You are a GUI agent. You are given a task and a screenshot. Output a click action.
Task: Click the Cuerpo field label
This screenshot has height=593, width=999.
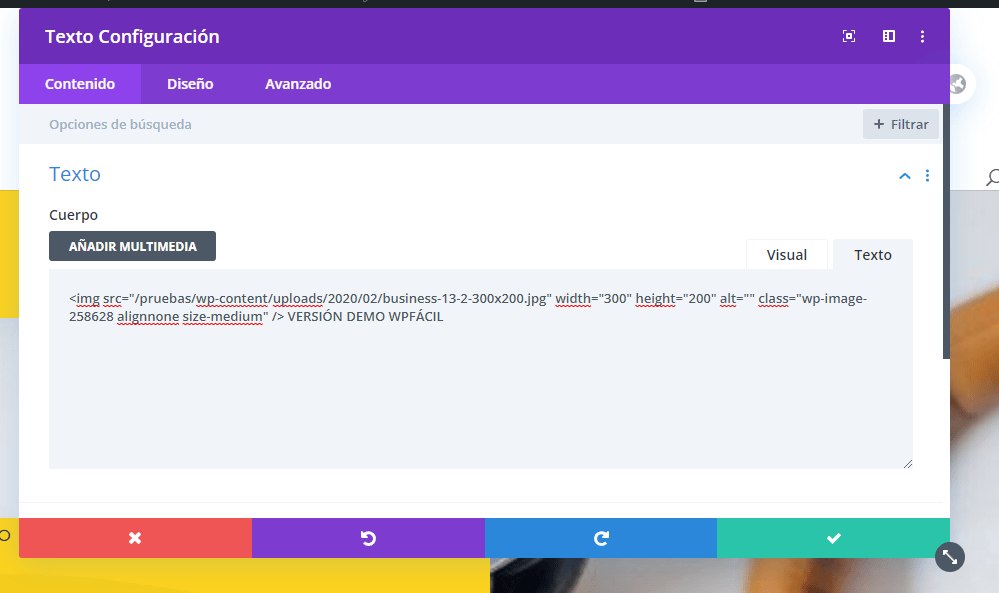coord(73,215)
